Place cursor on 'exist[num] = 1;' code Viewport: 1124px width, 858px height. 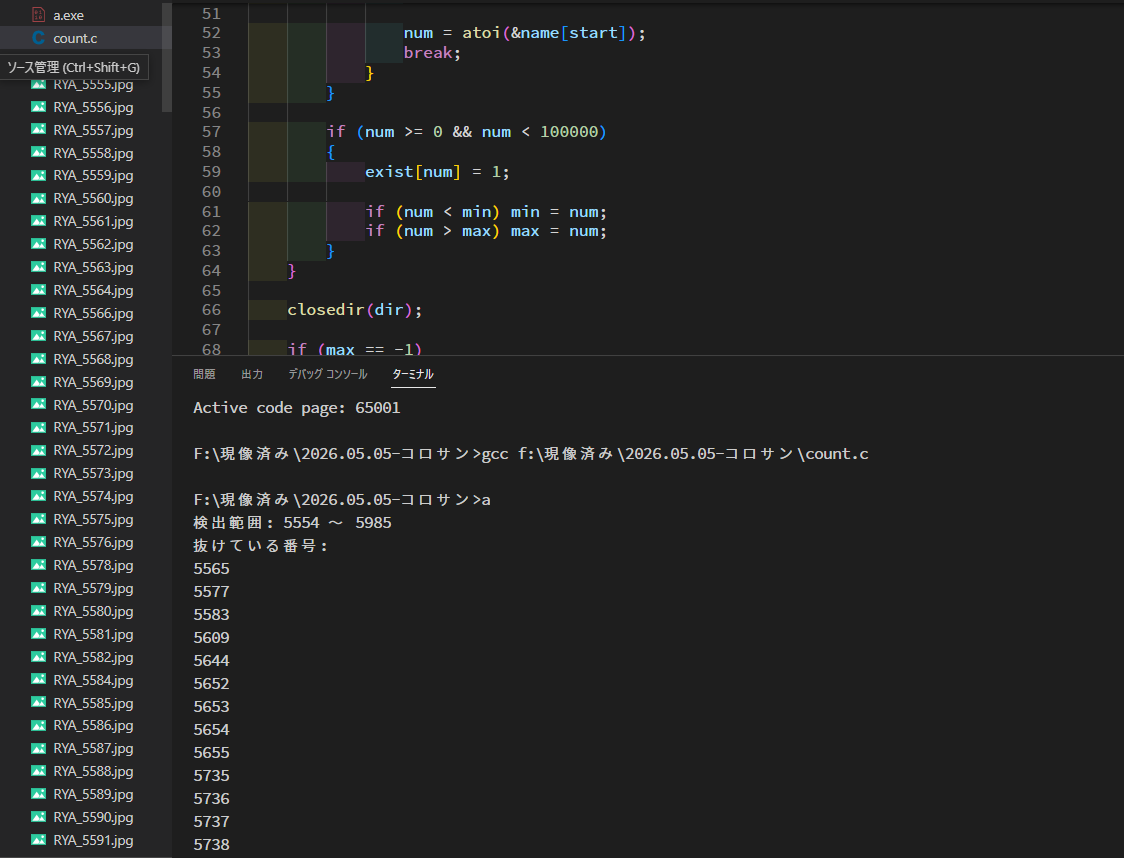[437, 172]
